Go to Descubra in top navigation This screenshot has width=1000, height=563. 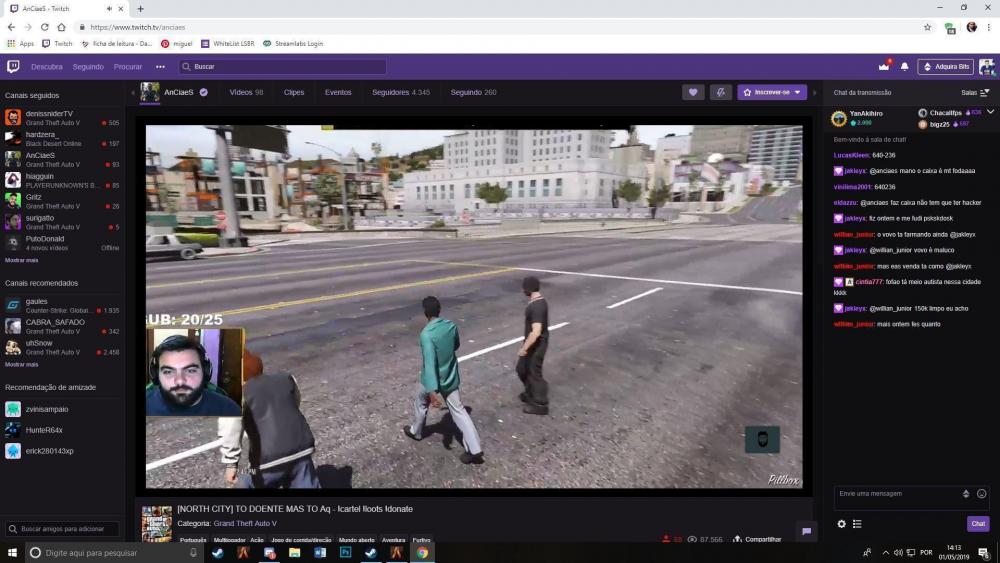point(47,66)
